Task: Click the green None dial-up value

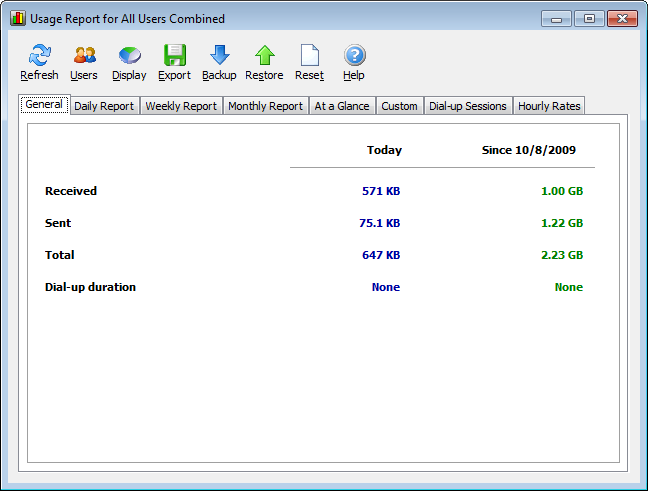Action: [569, 287]
